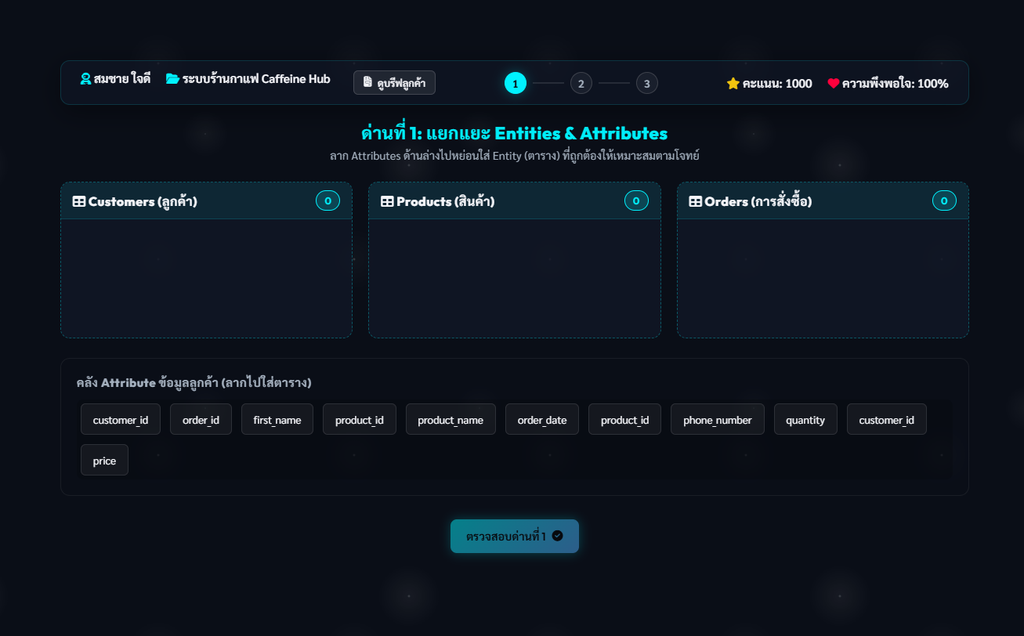Select the order_date attribute chip
The image size is (1024, 636).
542,420
